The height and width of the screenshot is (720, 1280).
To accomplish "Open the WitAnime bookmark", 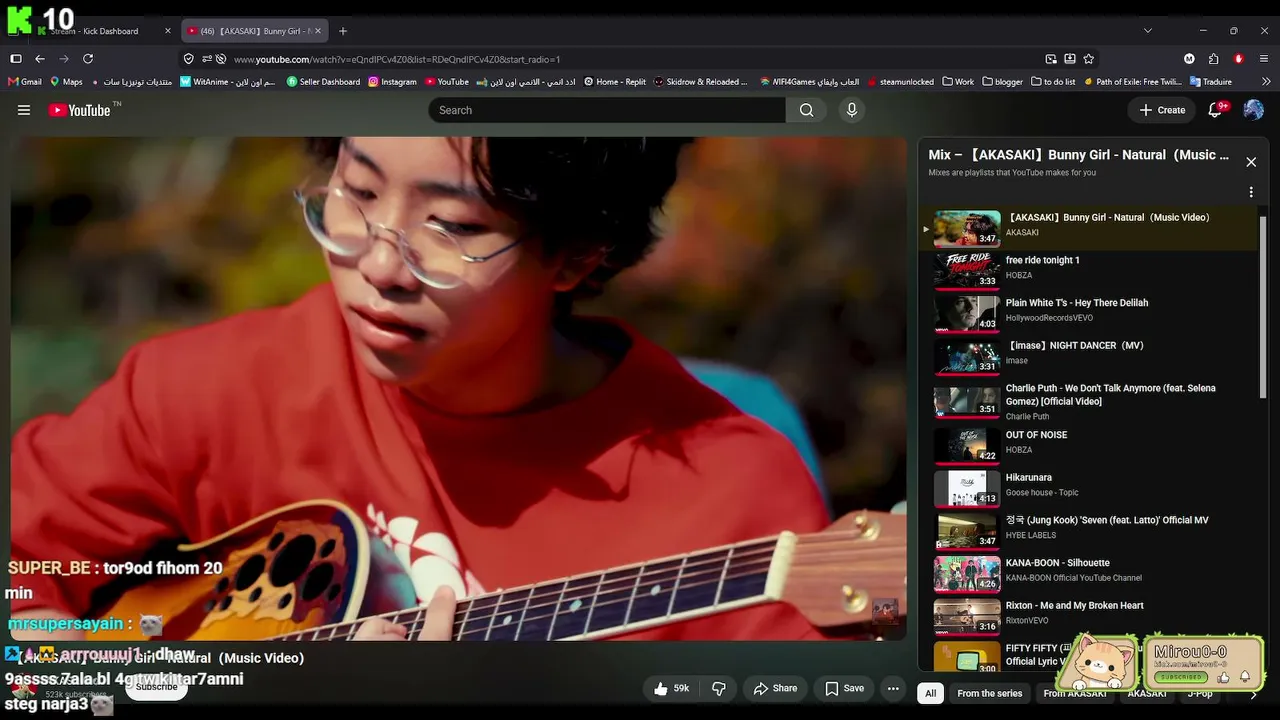I will coord(228,82).
